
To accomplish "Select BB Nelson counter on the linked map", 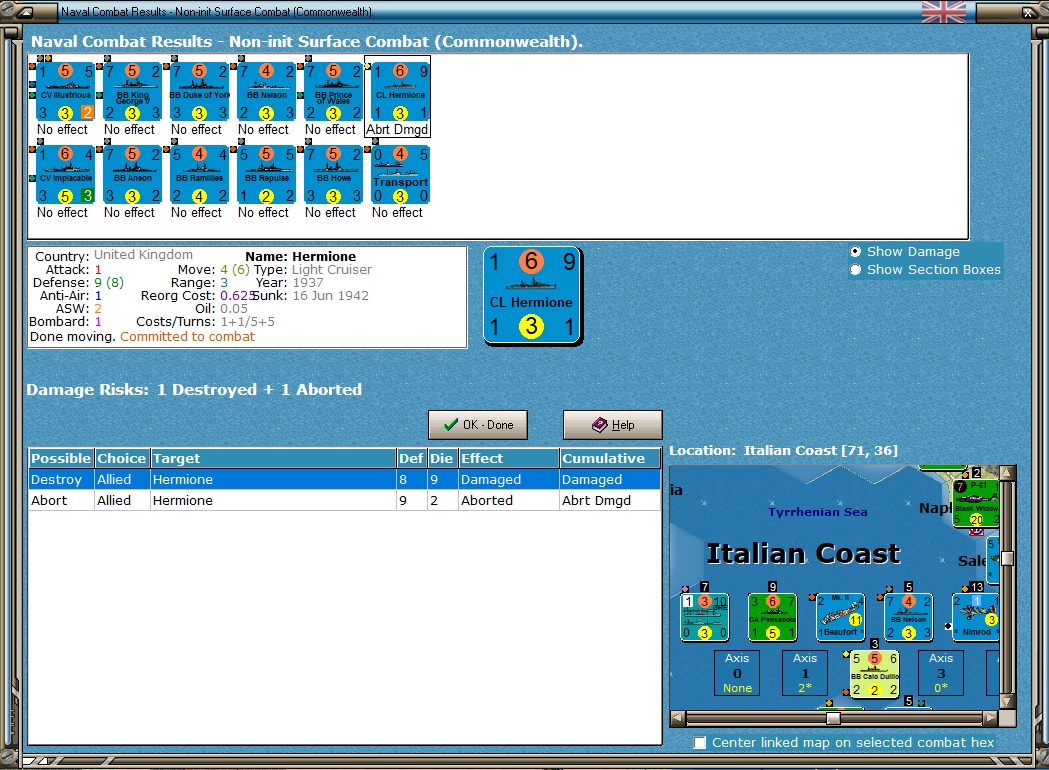I will [x=909, y=617].
